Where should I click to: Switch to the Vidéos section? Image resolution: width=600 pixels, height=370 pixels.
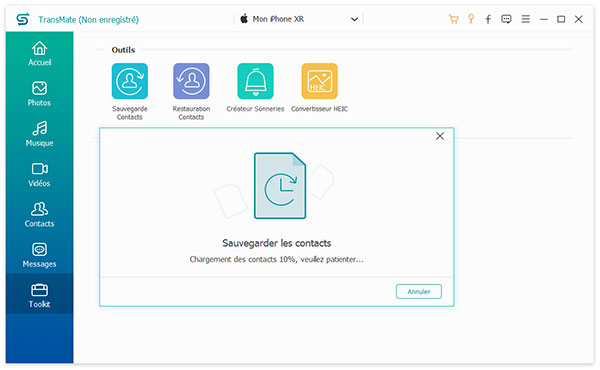pos(39,174)
